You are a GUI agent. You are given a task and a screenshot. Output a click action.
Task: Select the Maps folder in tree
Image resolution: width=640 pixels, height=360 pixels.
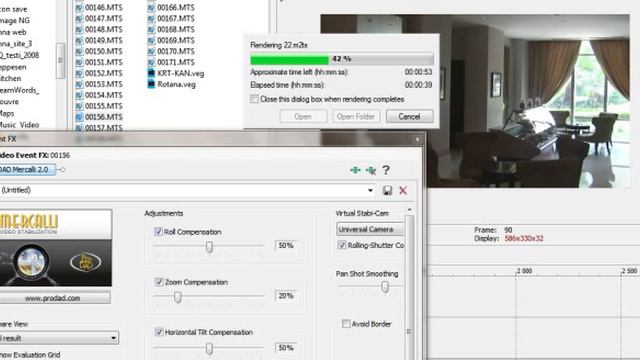point(7,113)
